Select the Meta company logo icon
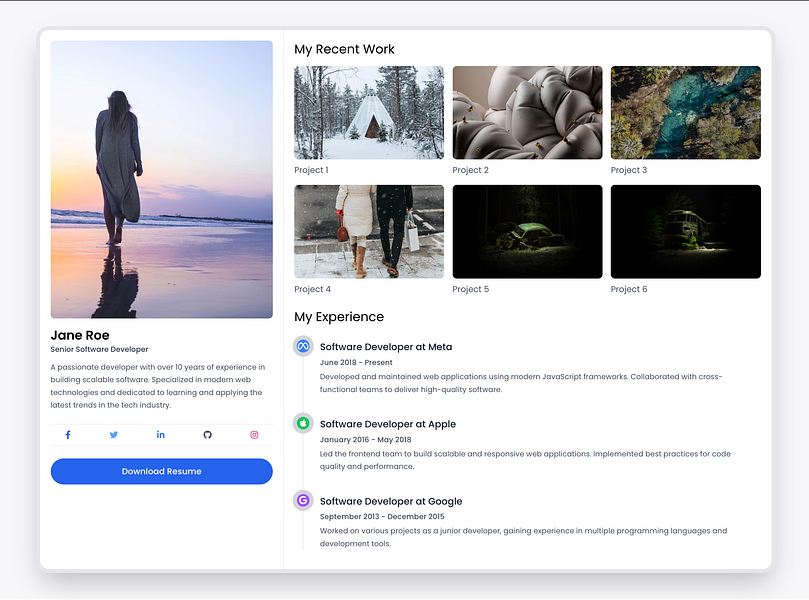This screenshot has height=600, width=809. pos(302,347)
